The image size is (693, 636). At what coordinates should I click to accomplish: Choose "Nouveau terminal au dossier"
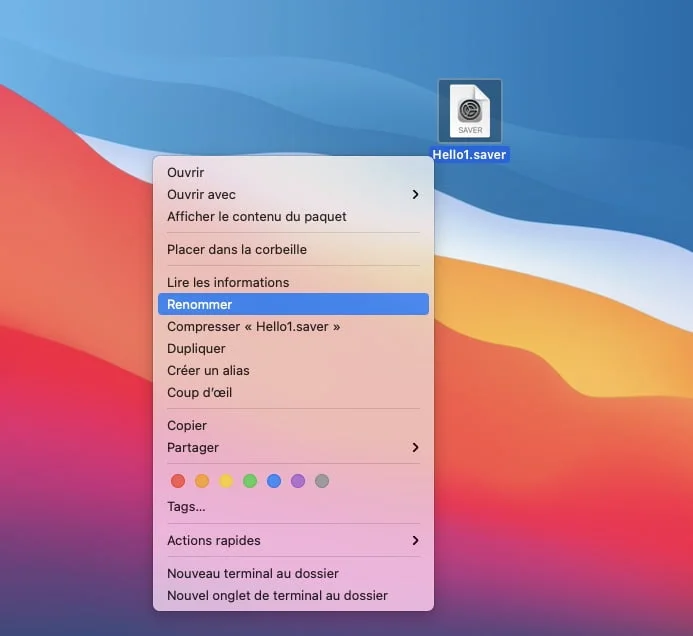[253, 574]
